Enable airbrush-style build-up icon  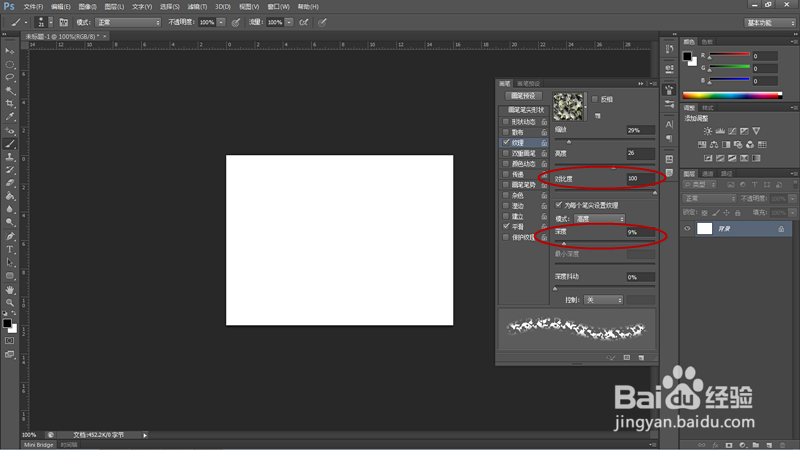304,22
